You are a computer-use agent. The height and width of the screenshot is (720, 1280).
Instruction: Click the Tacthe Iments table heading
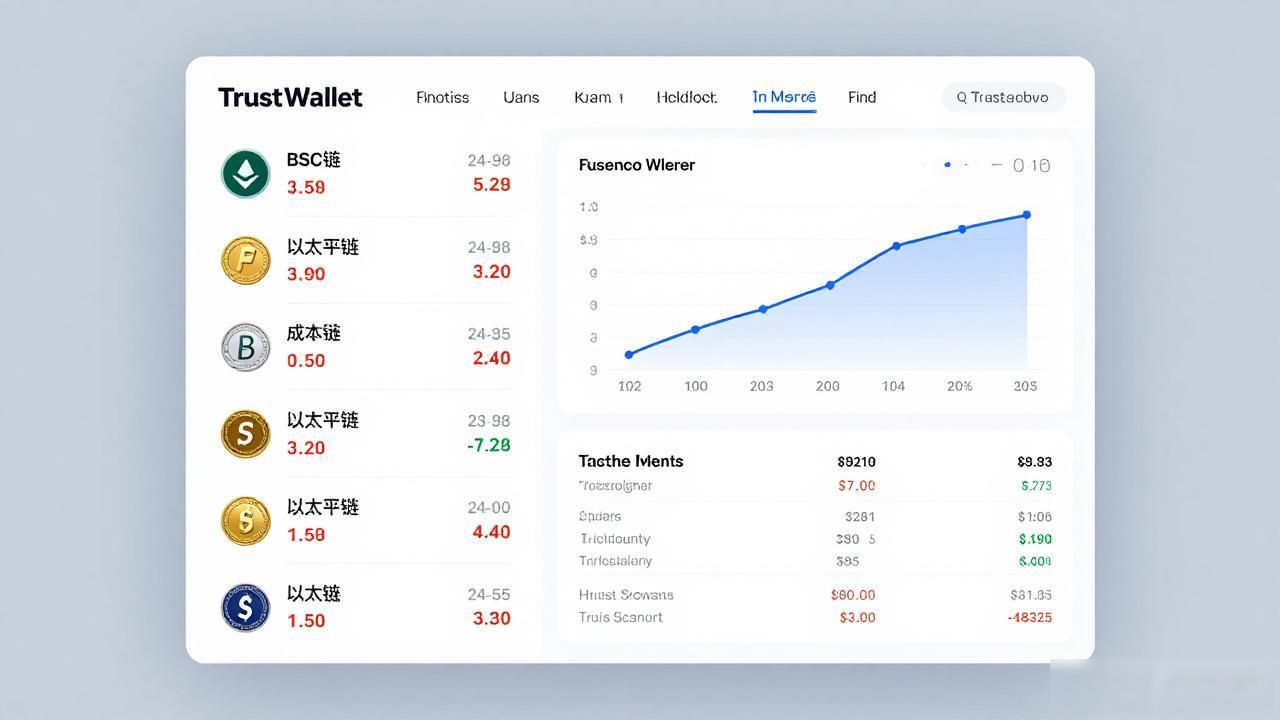tap(631, 461)
